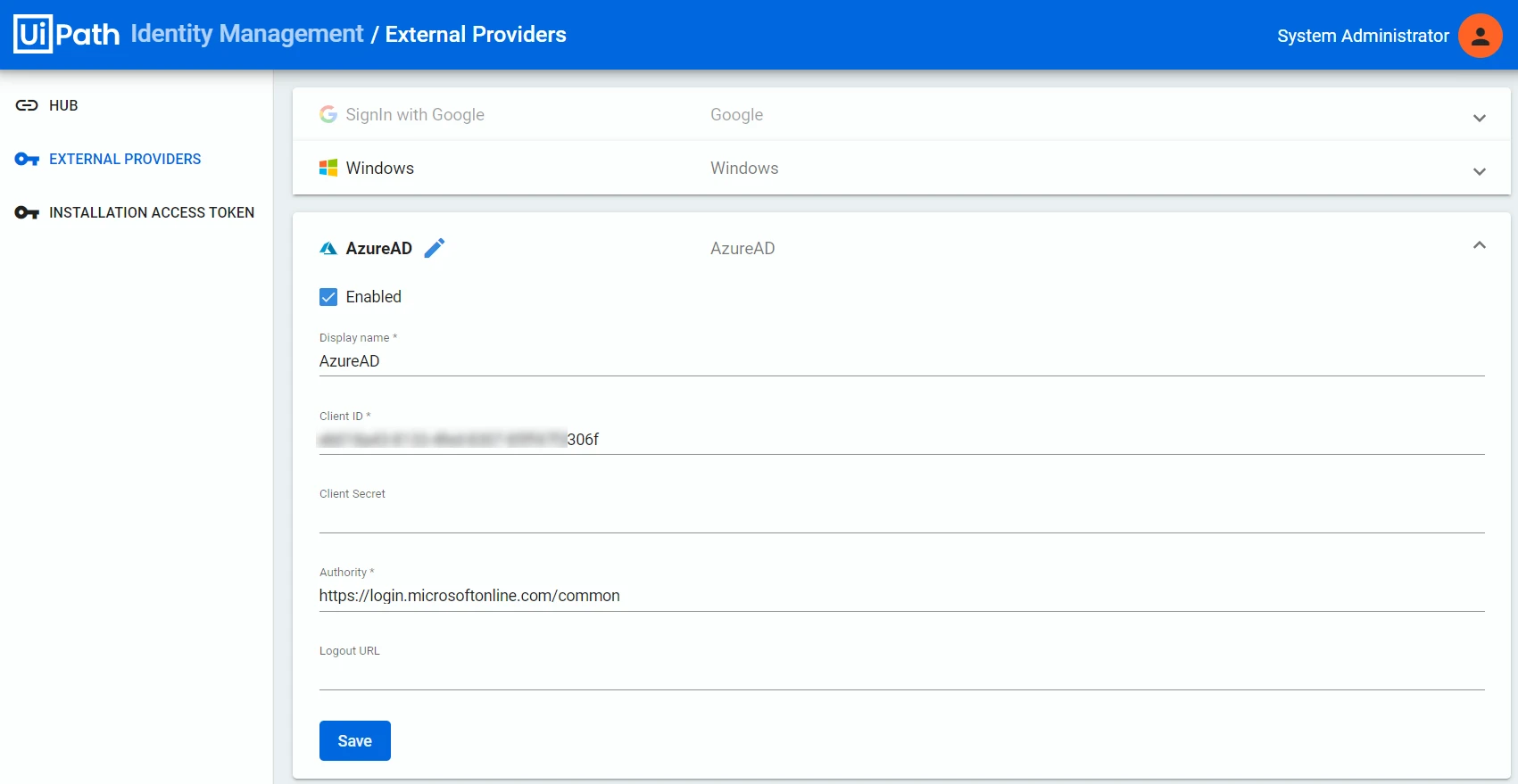
Task: Click the Windows provider type text
Action: click(x=744, y=168)
